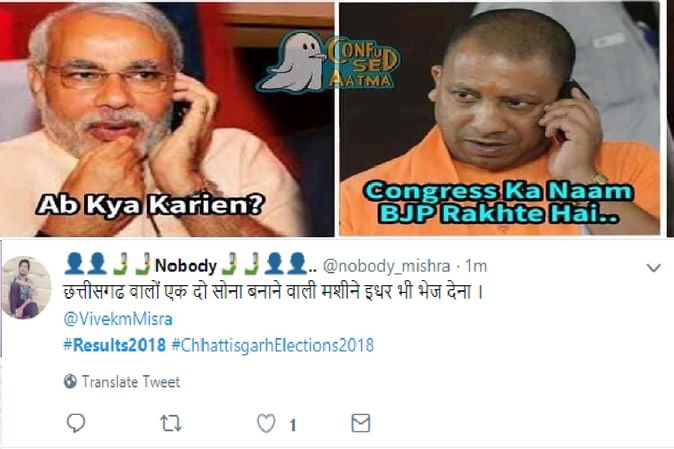Image resolution: width=674 pixels, height=449 pixels.
Task: Click the tweet author's profile picture
Action: [27, 287]
